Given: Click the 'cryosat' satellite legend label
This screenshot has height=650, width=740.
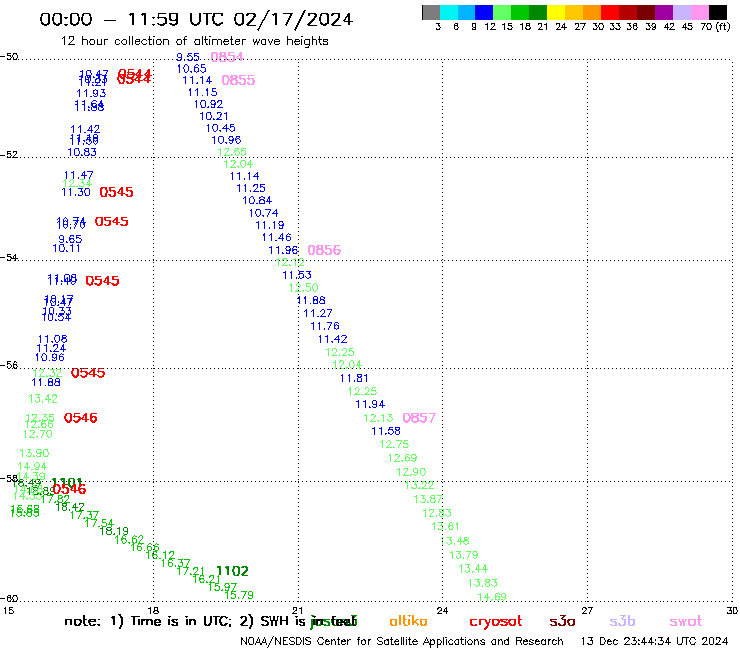Looking at the screenshot, I should pos(496,622).
